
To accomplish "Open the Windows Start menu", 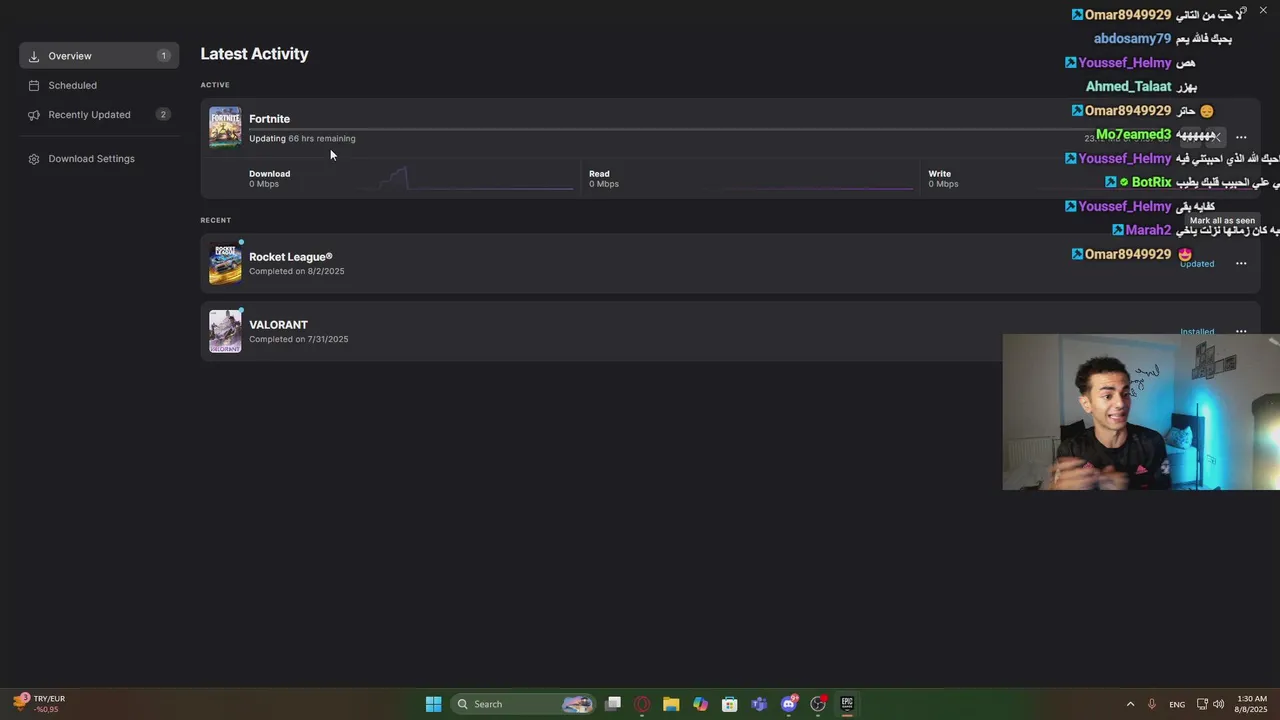I will click(433, 704).
